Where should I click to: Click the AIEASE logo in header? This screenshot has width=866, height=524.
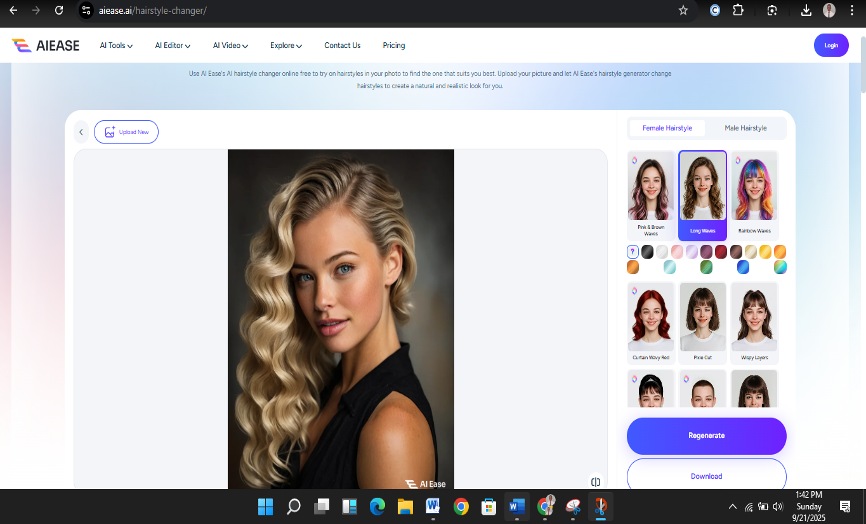click(48, 45)
